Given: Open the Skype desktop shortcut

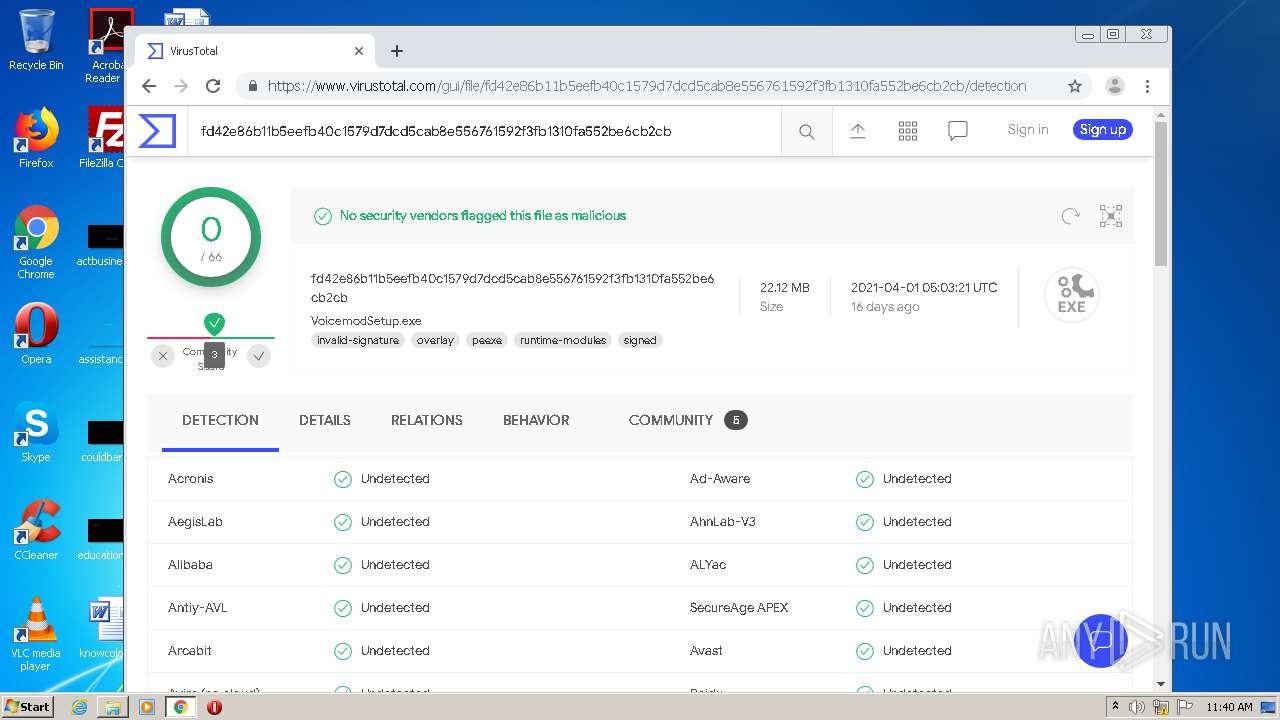Looking at the screenshot, I should click(36, 432).
